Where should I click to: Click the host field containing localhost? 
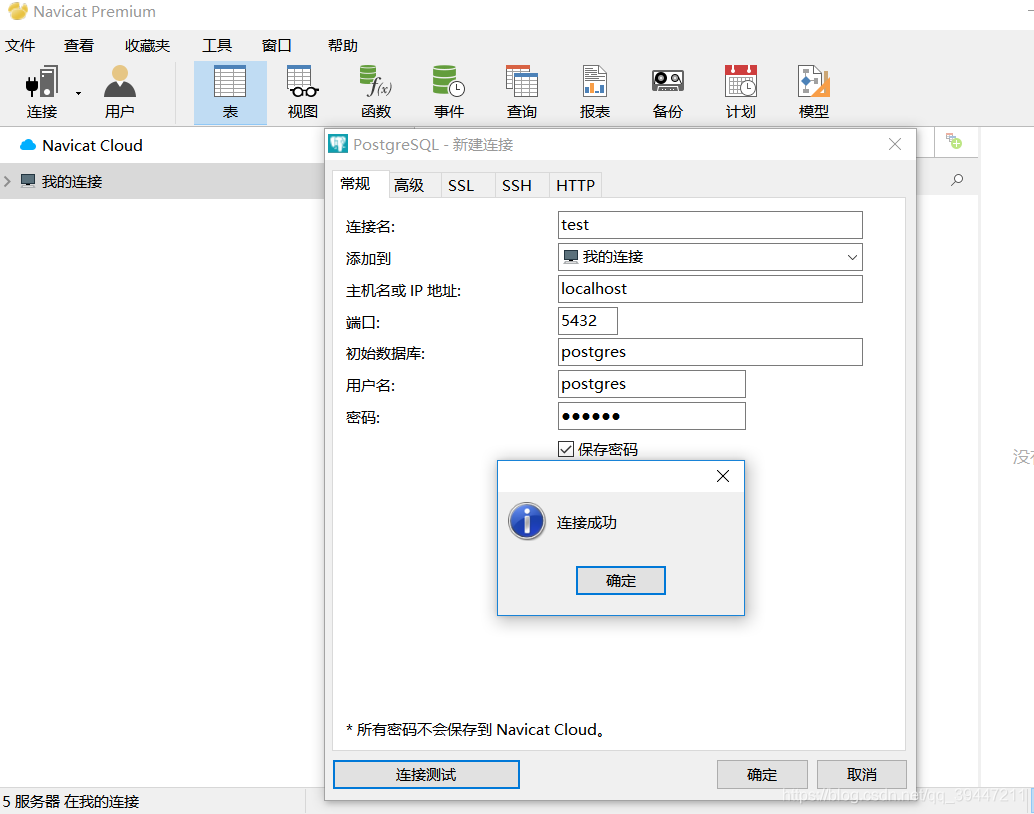(x=710, y=289)
